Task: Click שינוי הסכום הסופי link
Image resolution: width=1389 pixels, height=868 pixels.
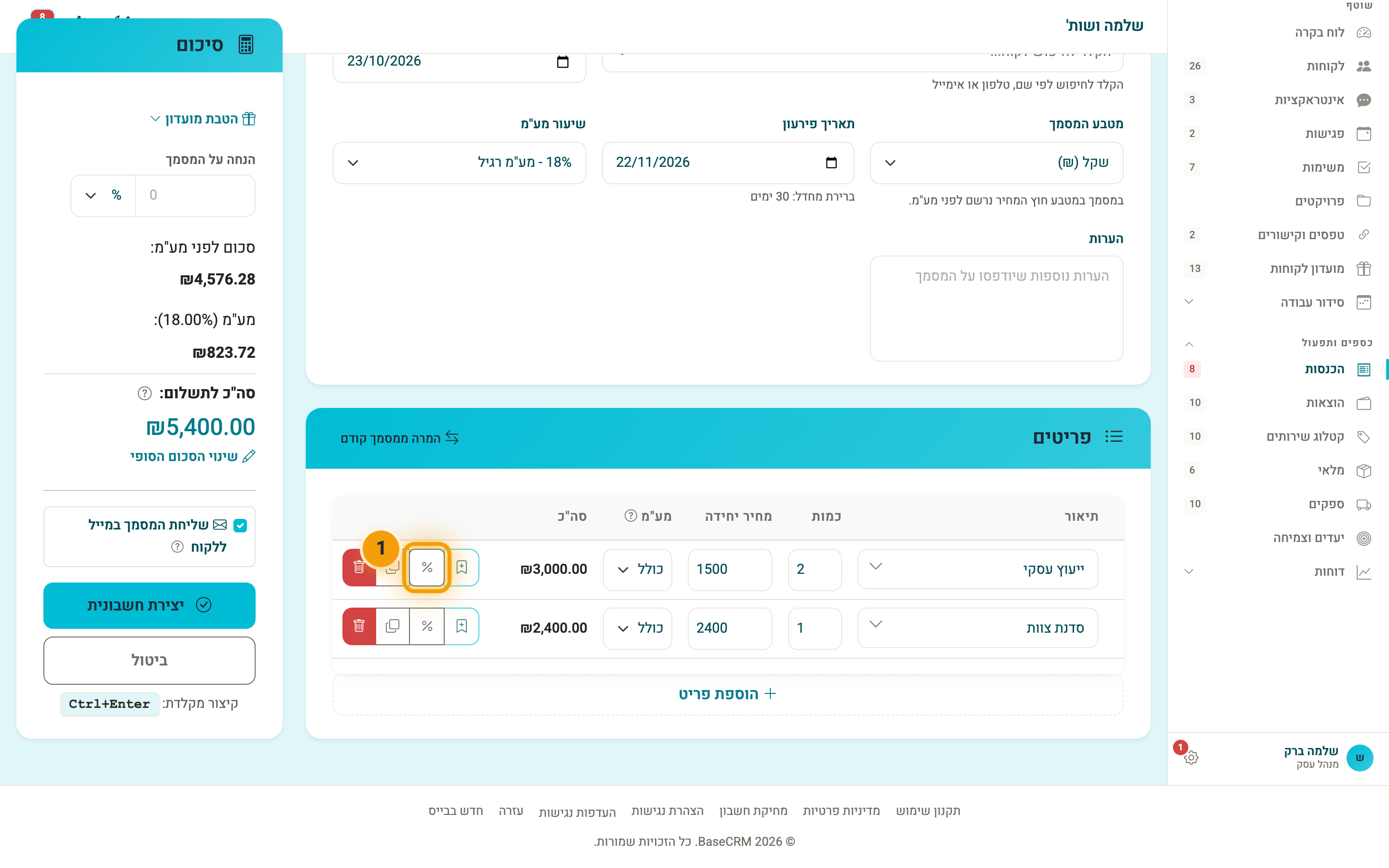Action: tap(193, 456)
